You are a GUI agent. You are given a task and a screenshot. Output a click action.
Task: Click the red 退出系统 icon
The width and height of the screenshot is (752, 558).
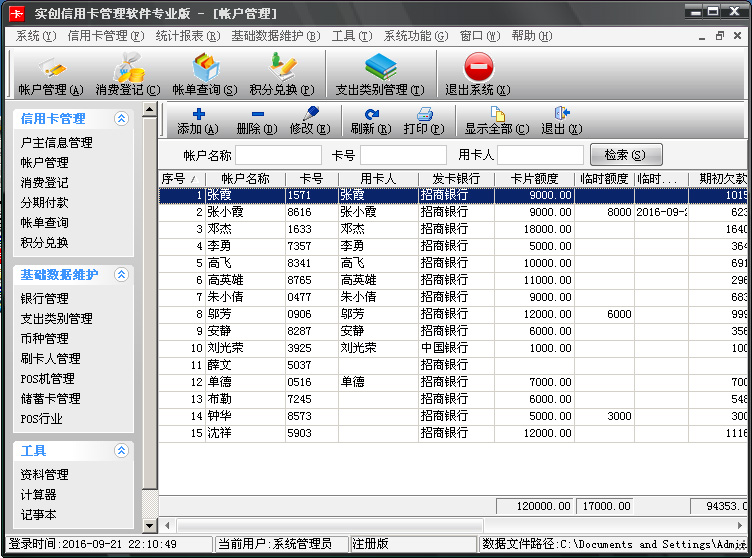click(x=478, y=74)
